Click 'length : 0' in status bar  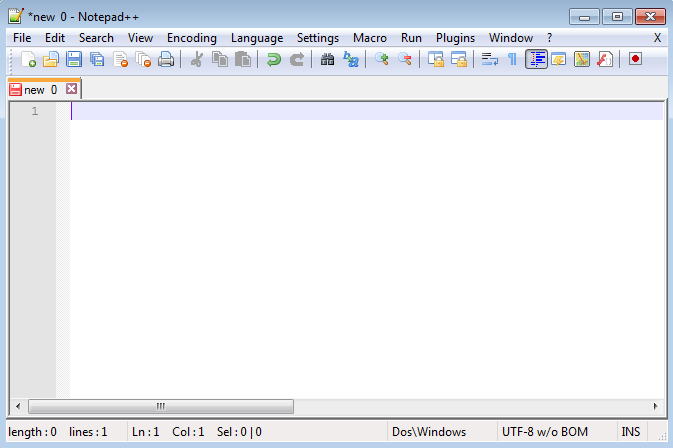click(x=33, y=432)
